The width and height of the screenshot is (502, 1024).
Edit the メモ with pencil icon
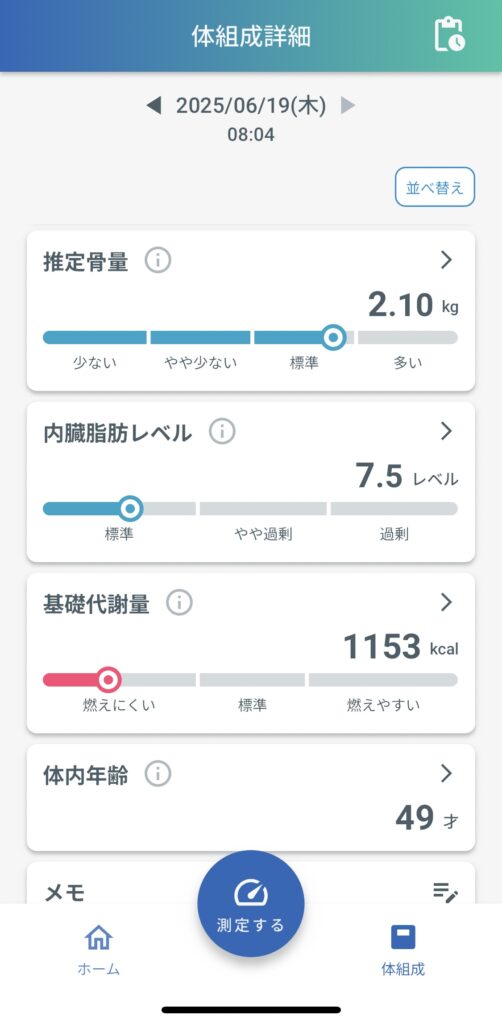tap(446, 892)
